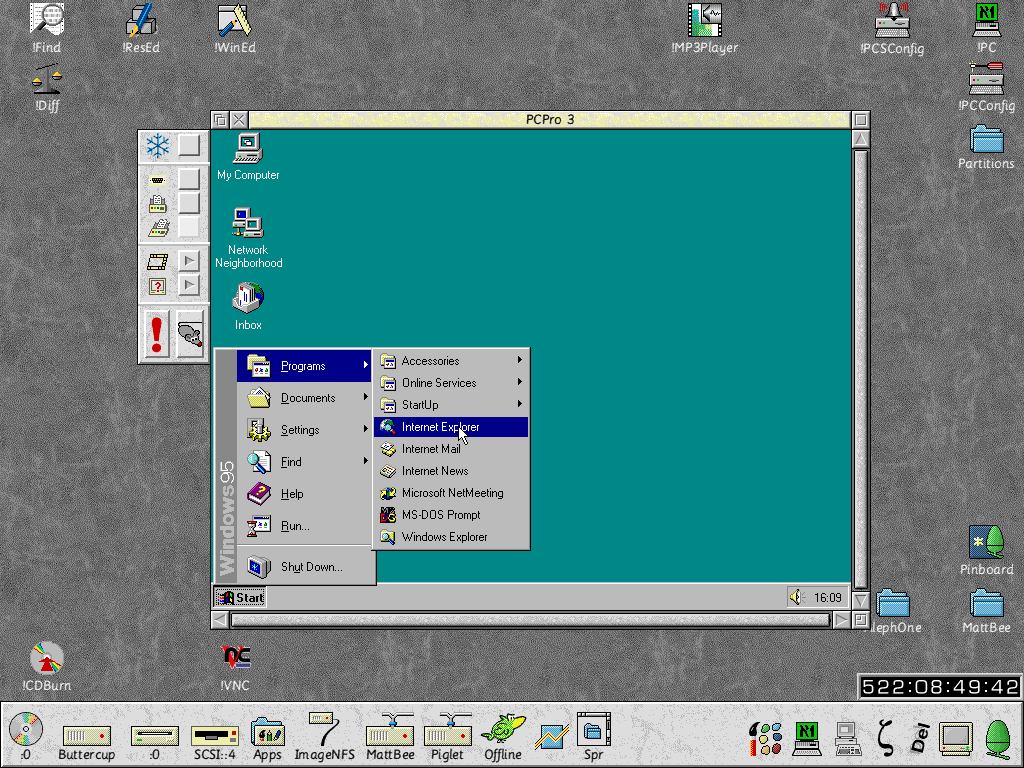
Task: Open Help from the Start menu
Action: point(304,494)
